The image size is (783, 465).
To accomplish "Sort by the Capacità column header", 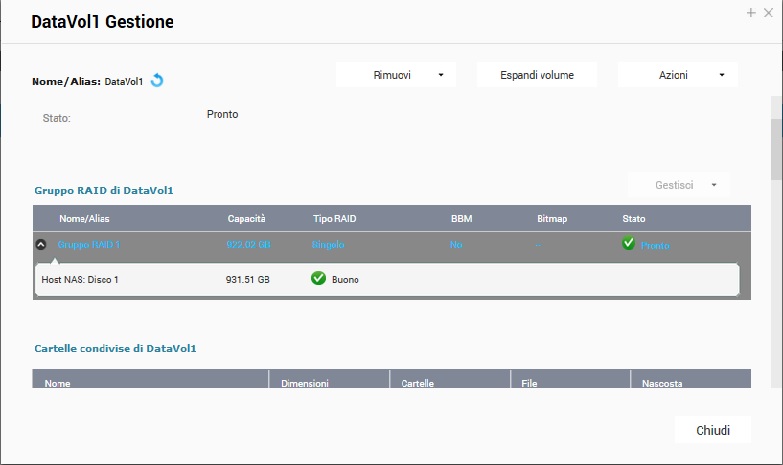I will pyautogui.click(x=246, y=218).
